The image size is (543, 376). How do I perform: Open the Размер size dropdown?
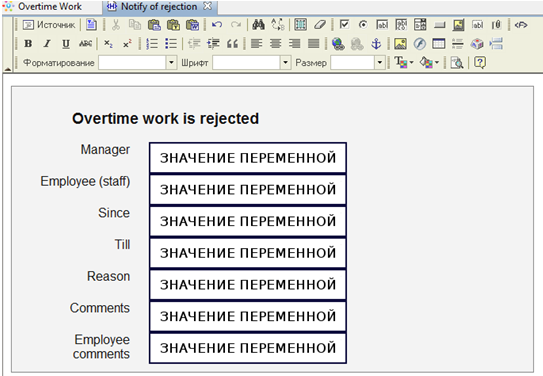click(380, 63)
